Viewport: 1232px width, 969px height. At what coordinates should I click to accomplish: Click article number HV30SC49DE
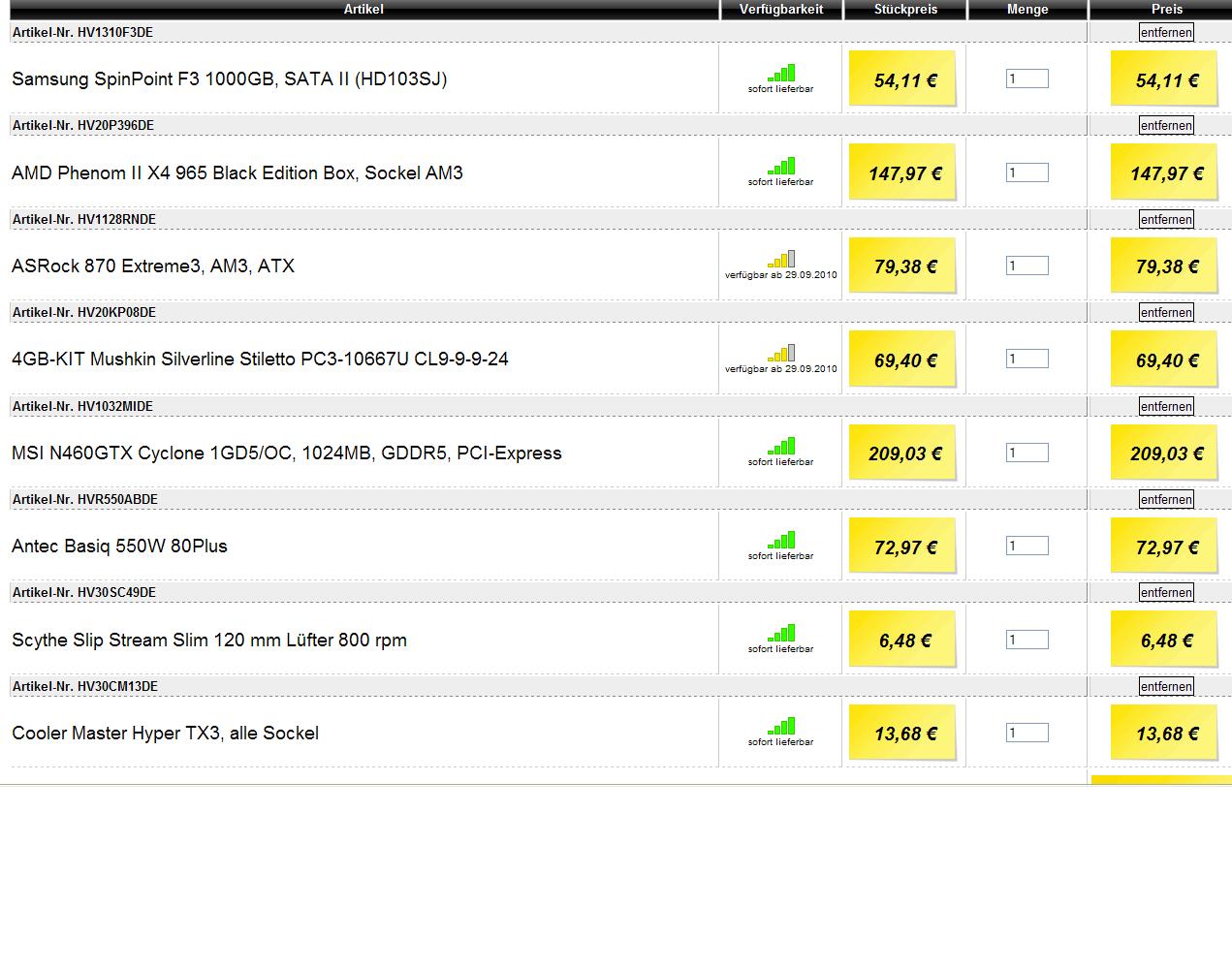pos(116,592)
